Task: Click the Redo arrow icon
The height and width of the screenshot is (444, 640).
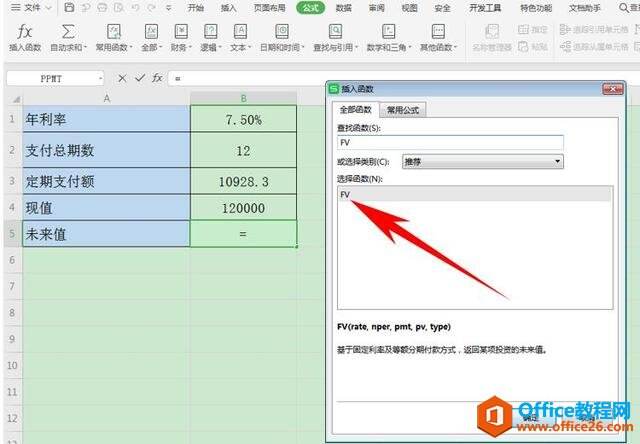Action: pos(151,7)
